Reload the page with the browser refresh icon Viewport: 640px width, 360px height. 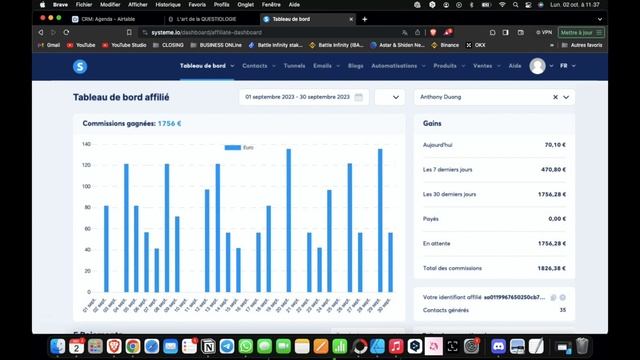point(66,32)
